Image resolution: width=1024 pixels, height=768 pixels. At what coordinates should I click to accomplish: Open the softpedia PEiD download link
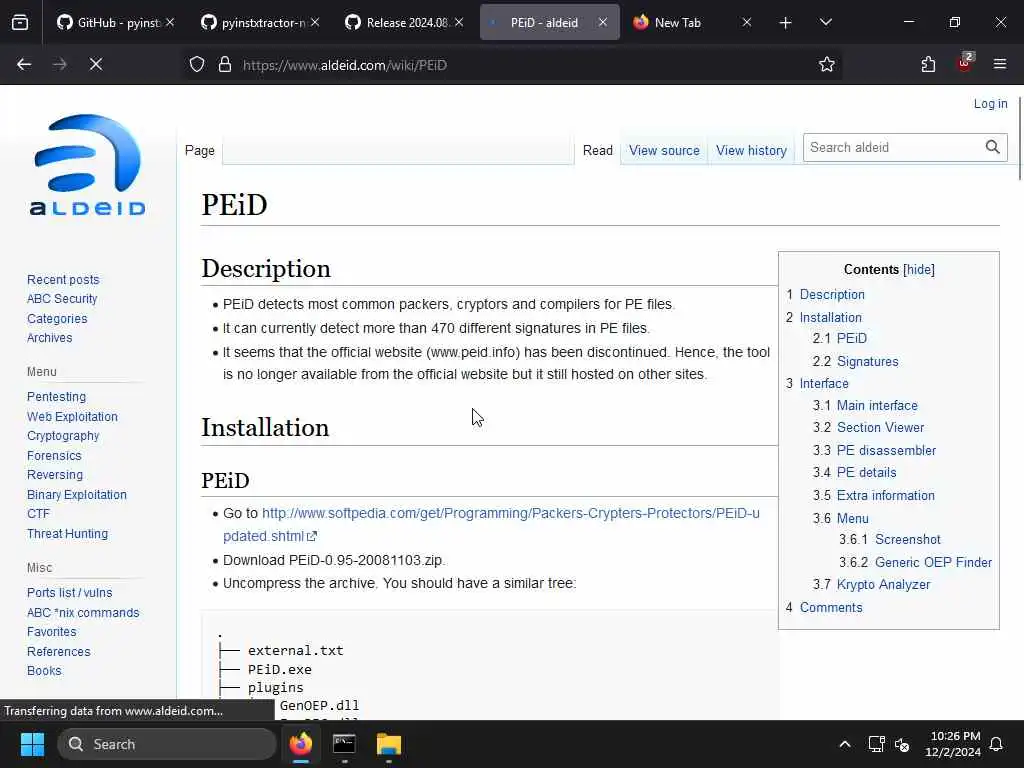coord(491,524)
